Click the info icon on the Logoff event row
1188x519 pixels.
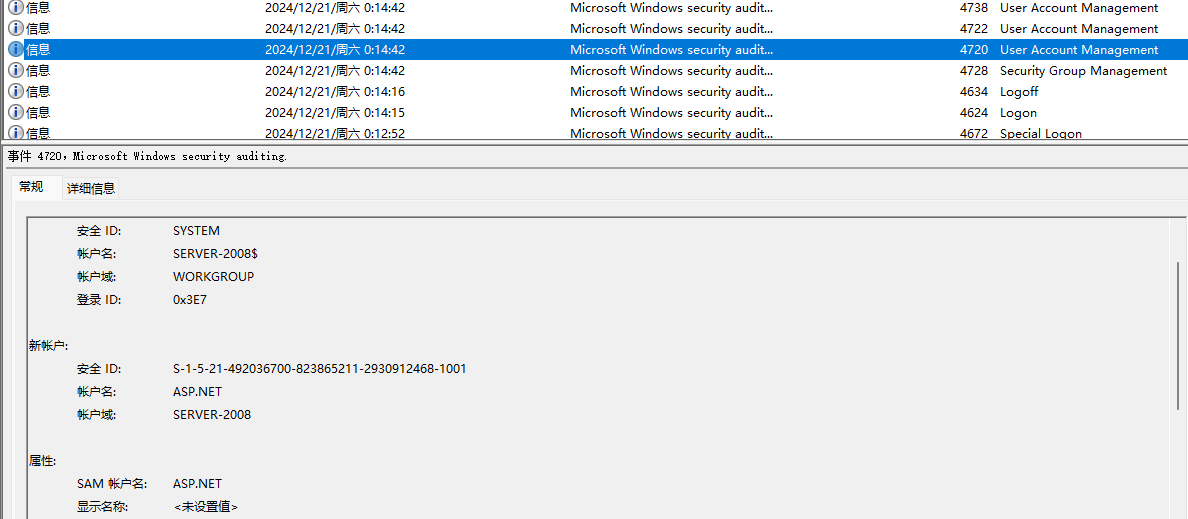pos(15,91)
